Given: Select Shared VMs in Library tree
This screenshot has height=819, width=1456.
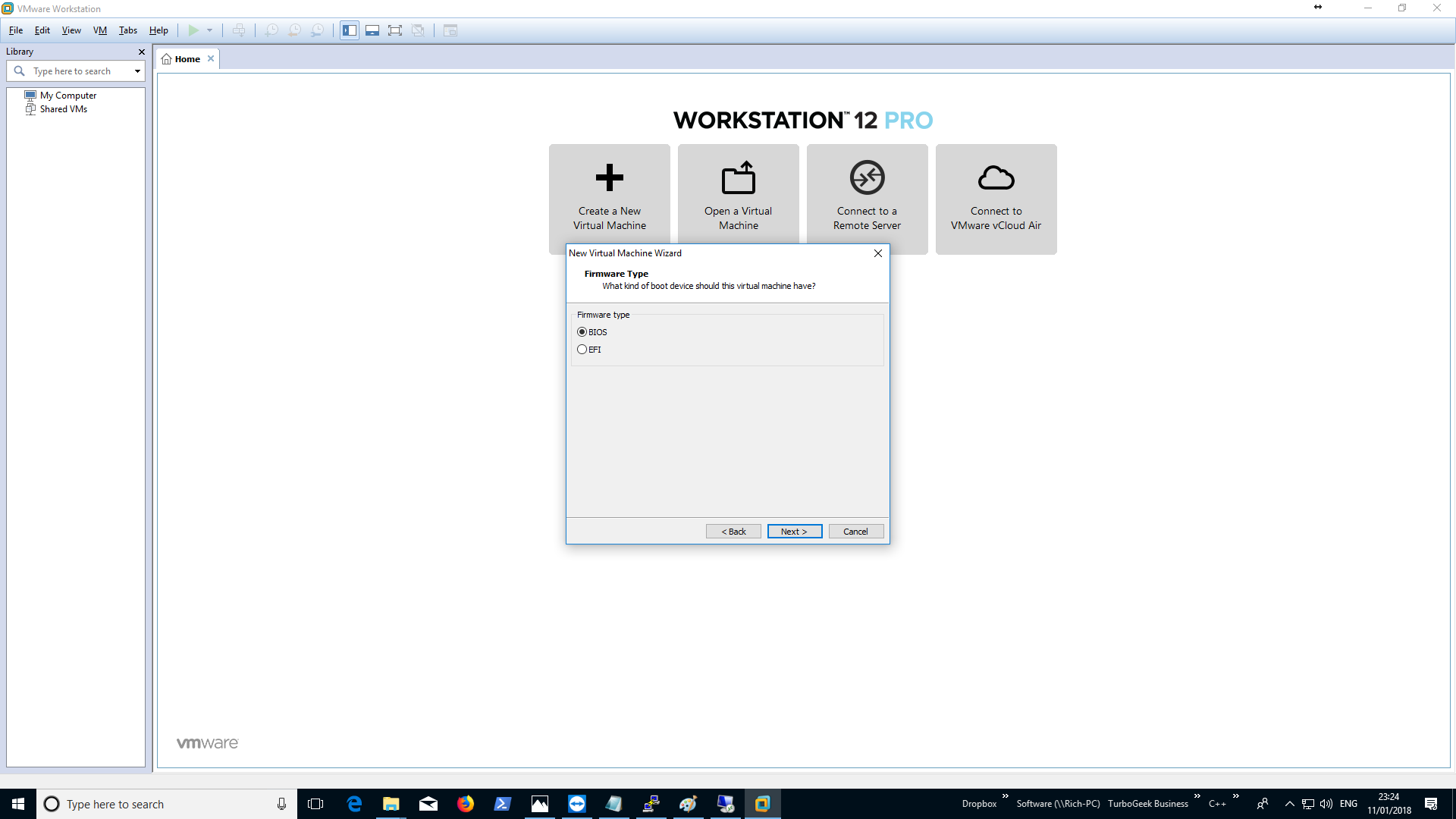Looking at the screenshot, I should point(63,109).
